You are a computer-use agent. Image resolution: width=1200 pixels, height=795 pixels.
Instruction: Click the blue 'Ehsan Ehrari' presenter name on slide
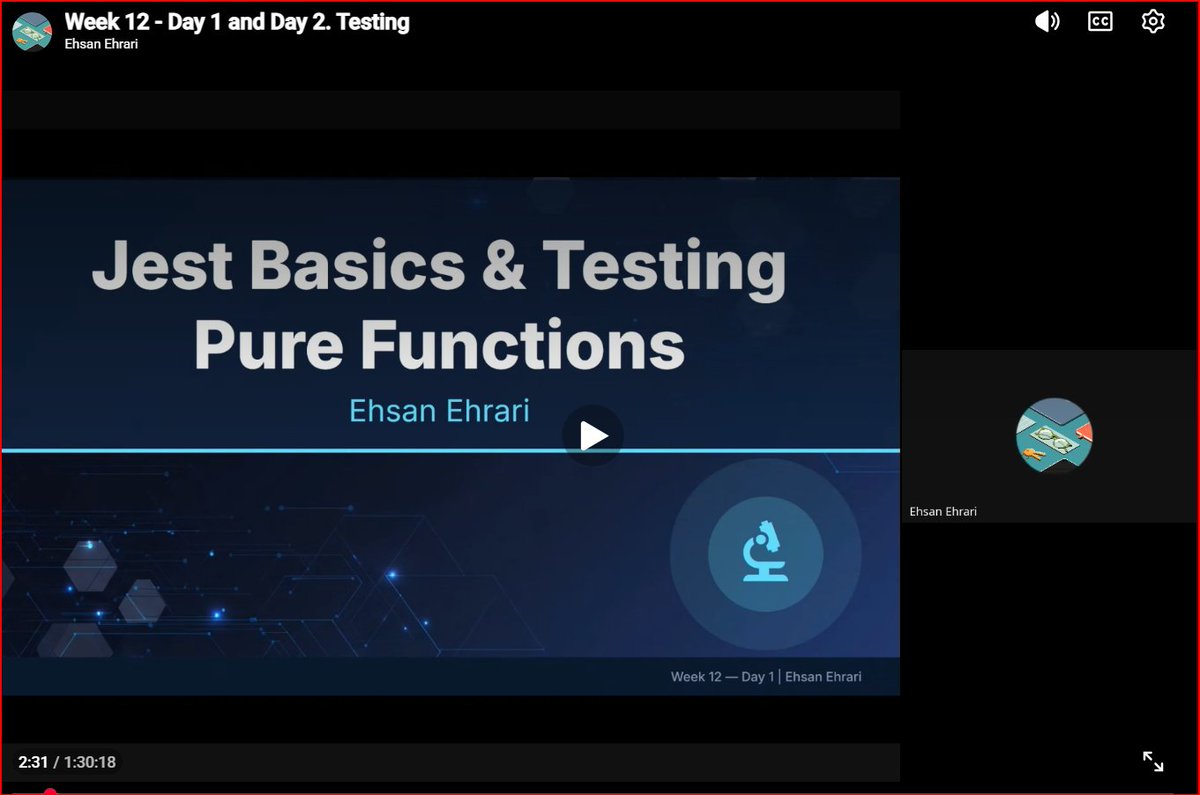click(439, 410)
